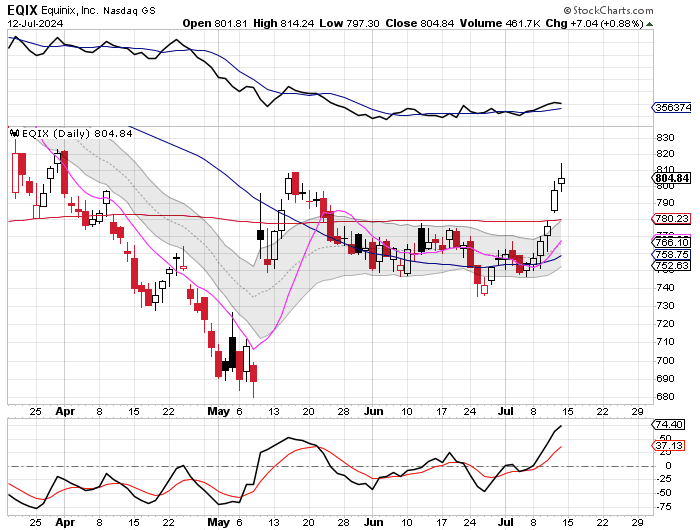Click the most recent candlestick on the chart
700x530 pixels.
pos(562,180)
